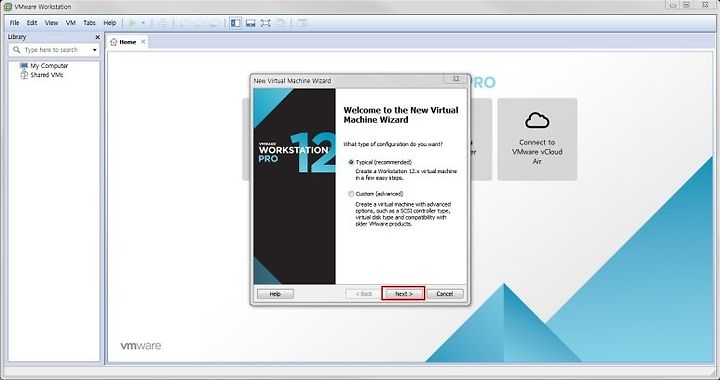Viewport: 720px width, 380px height.
Task: Click 'What type of configuration do you want?' text
Action: click(x=393, y=144)
